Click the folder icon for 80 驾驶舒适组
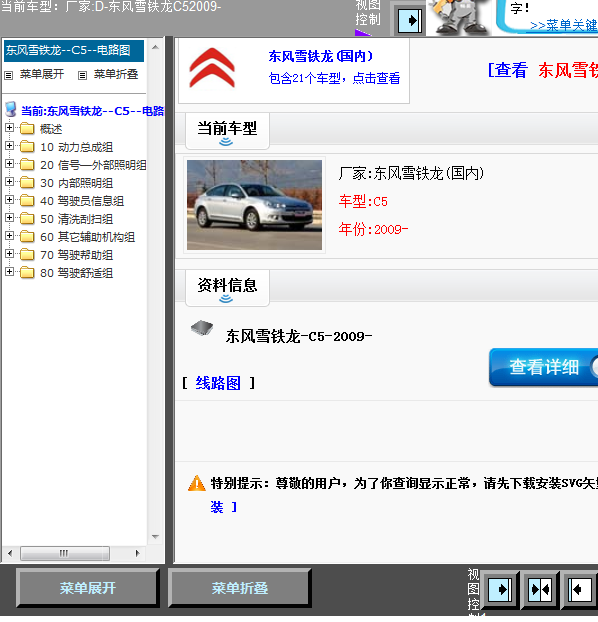Viewport: 598px width, 622px height. 27,273
